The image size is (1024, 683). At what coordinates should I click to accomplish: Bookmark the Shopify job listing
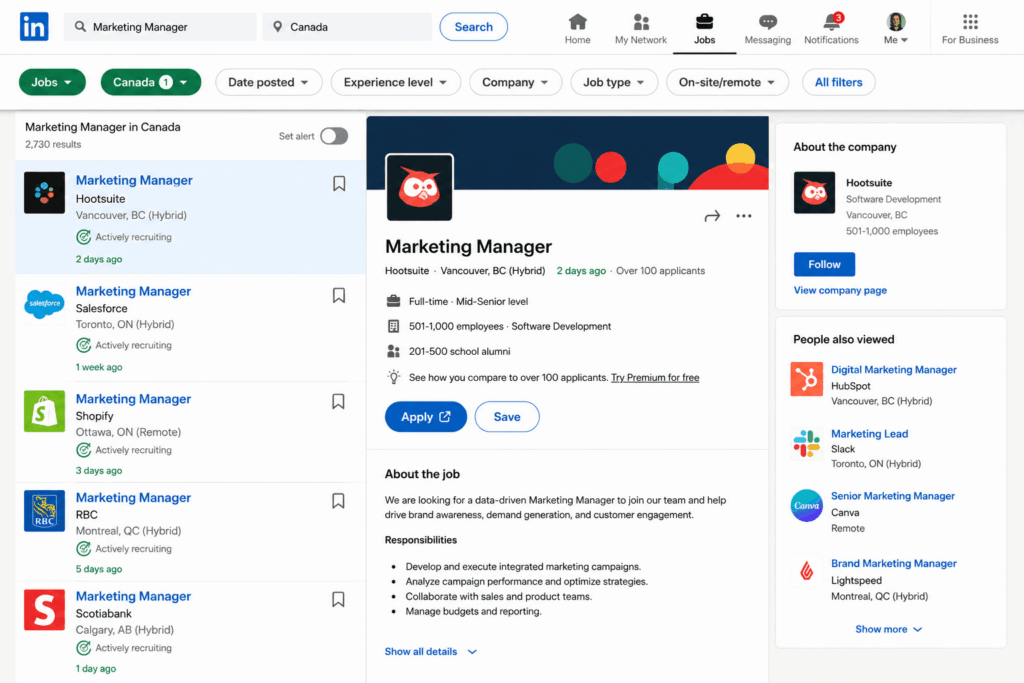pyautogui.click(x=338, y=401)
